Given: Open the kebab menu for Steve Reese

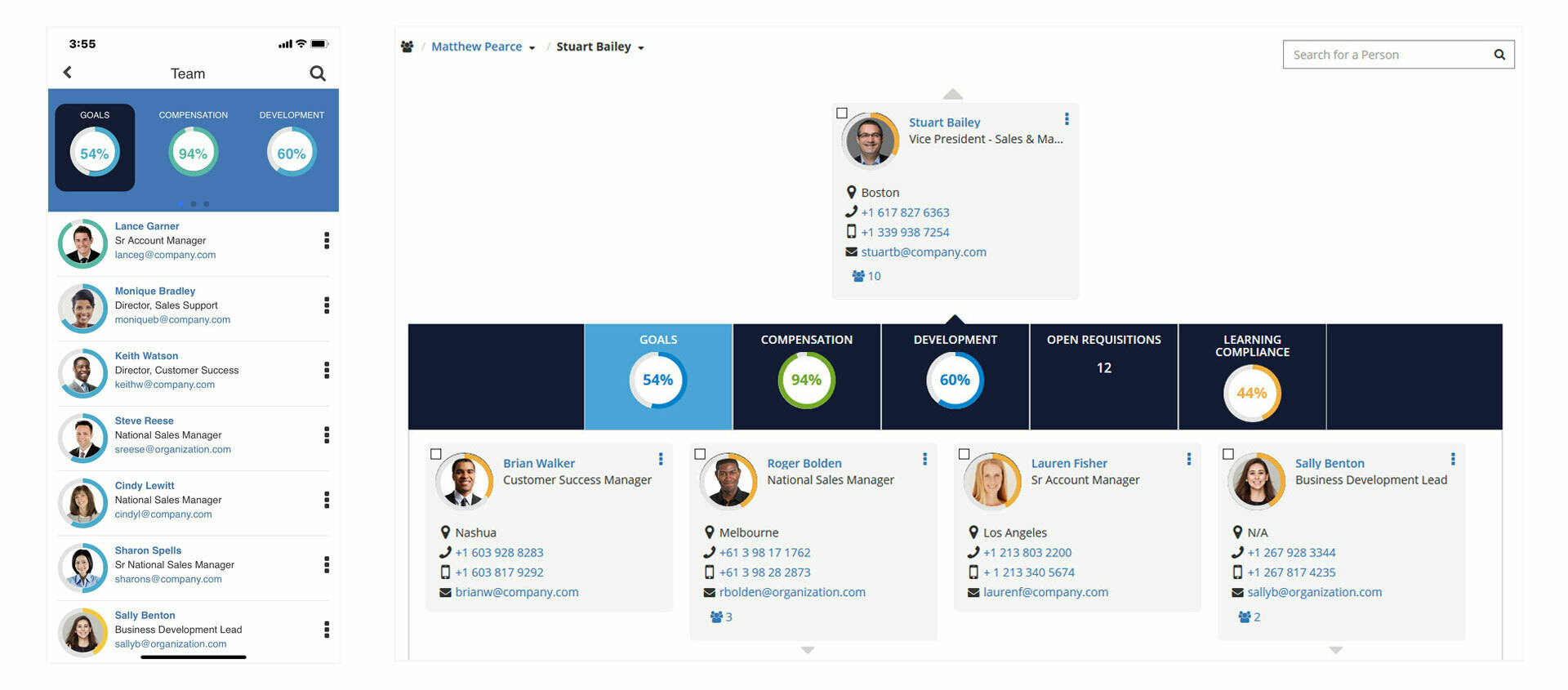Looking at the screenshot, I should (327, 435).
